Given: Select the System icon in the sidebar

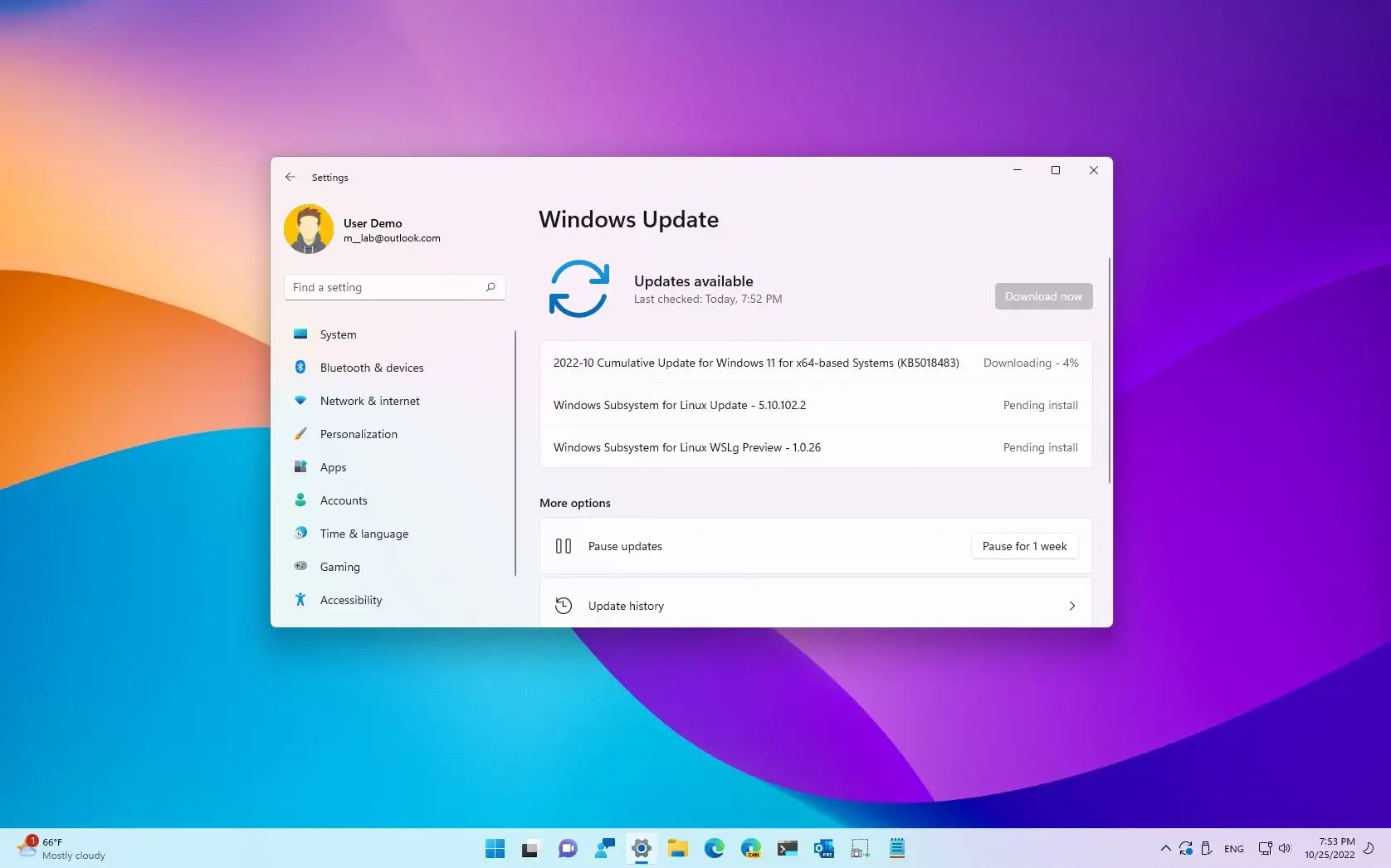Looking at the screenshot, I should (300, 334).
